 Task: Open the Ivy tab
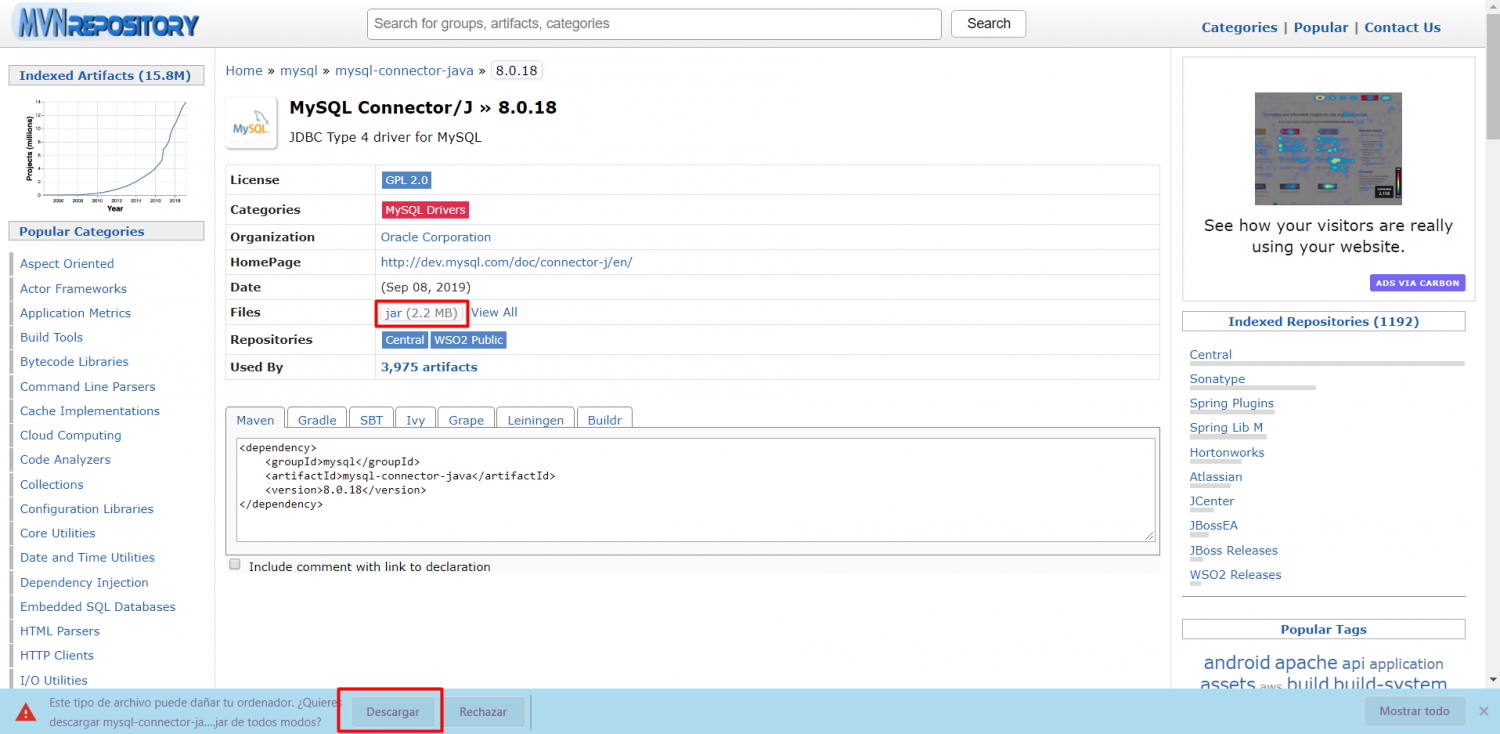415,420
